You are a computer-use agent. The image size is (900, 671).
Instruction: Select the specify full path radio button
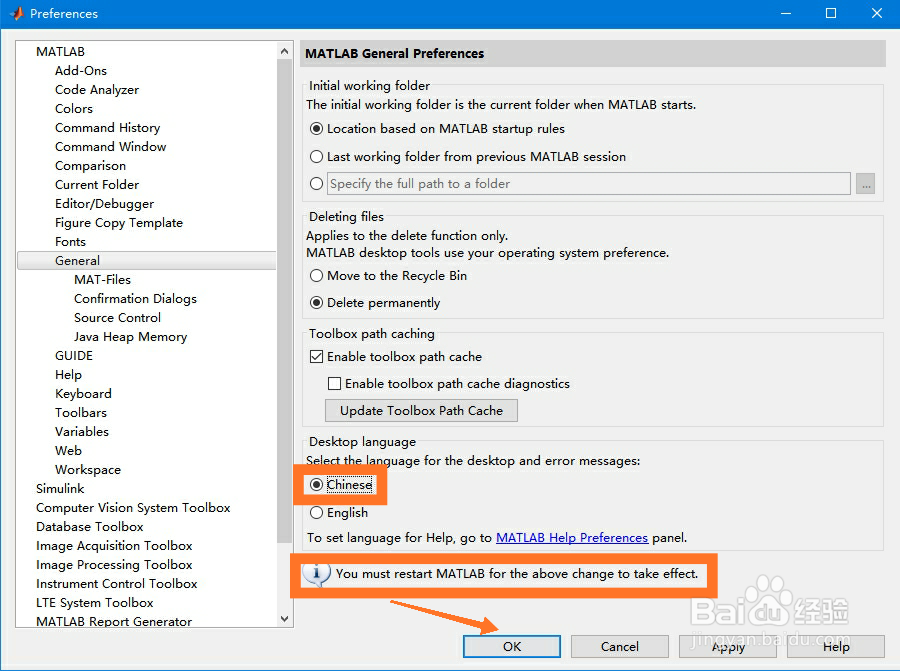(x=316, y=184)
